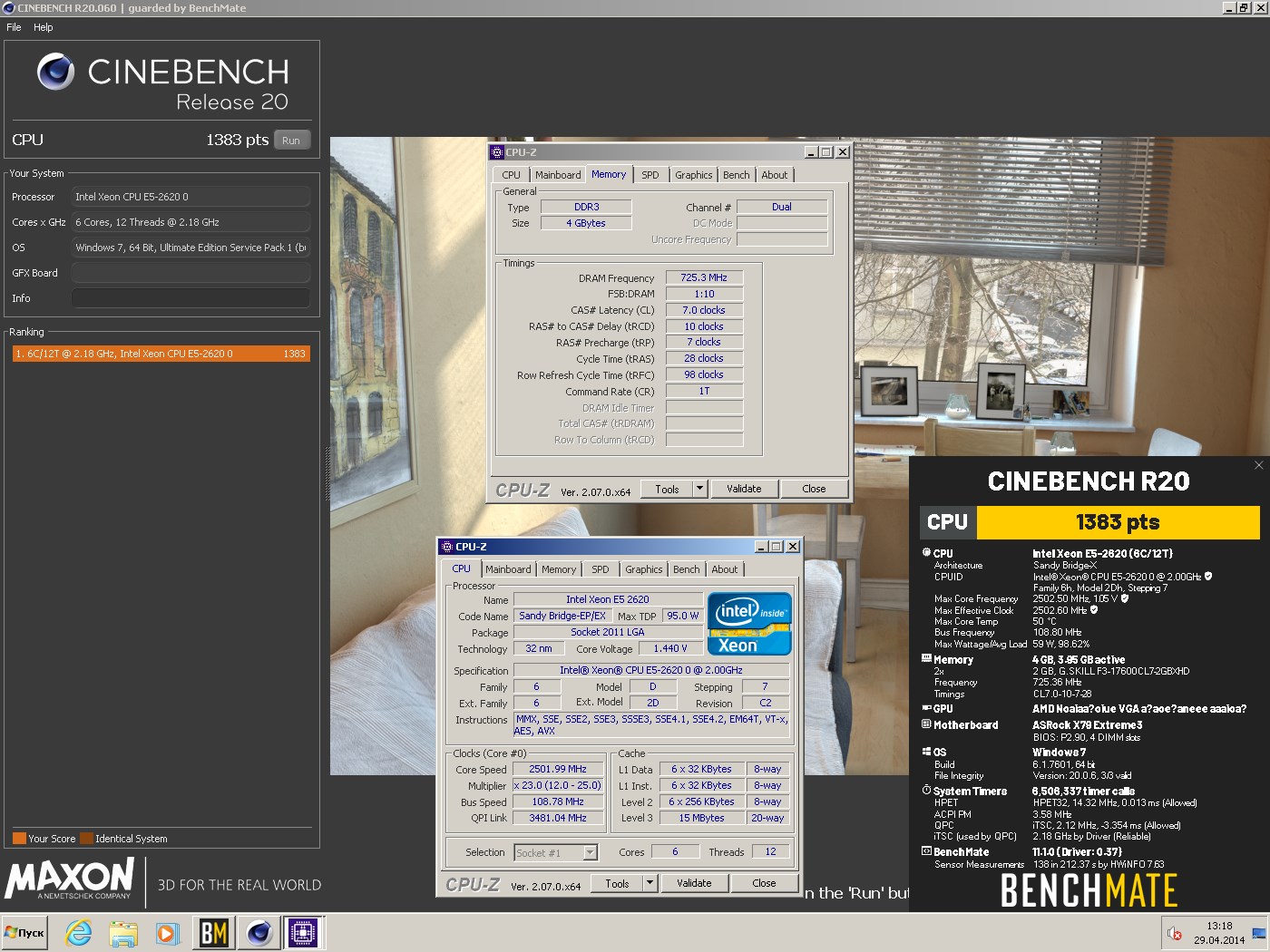Viewport: 1270px width, 952px height.
Task: Click the Processor field in Cinebench
Action: pos(190,197)
